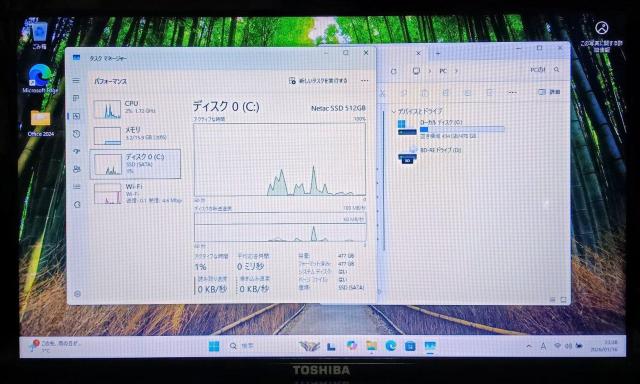This screenshot has width=640, height=384.
Task: Click the Netac SSD 512GB model label
Action: click(x=338, y=108)
